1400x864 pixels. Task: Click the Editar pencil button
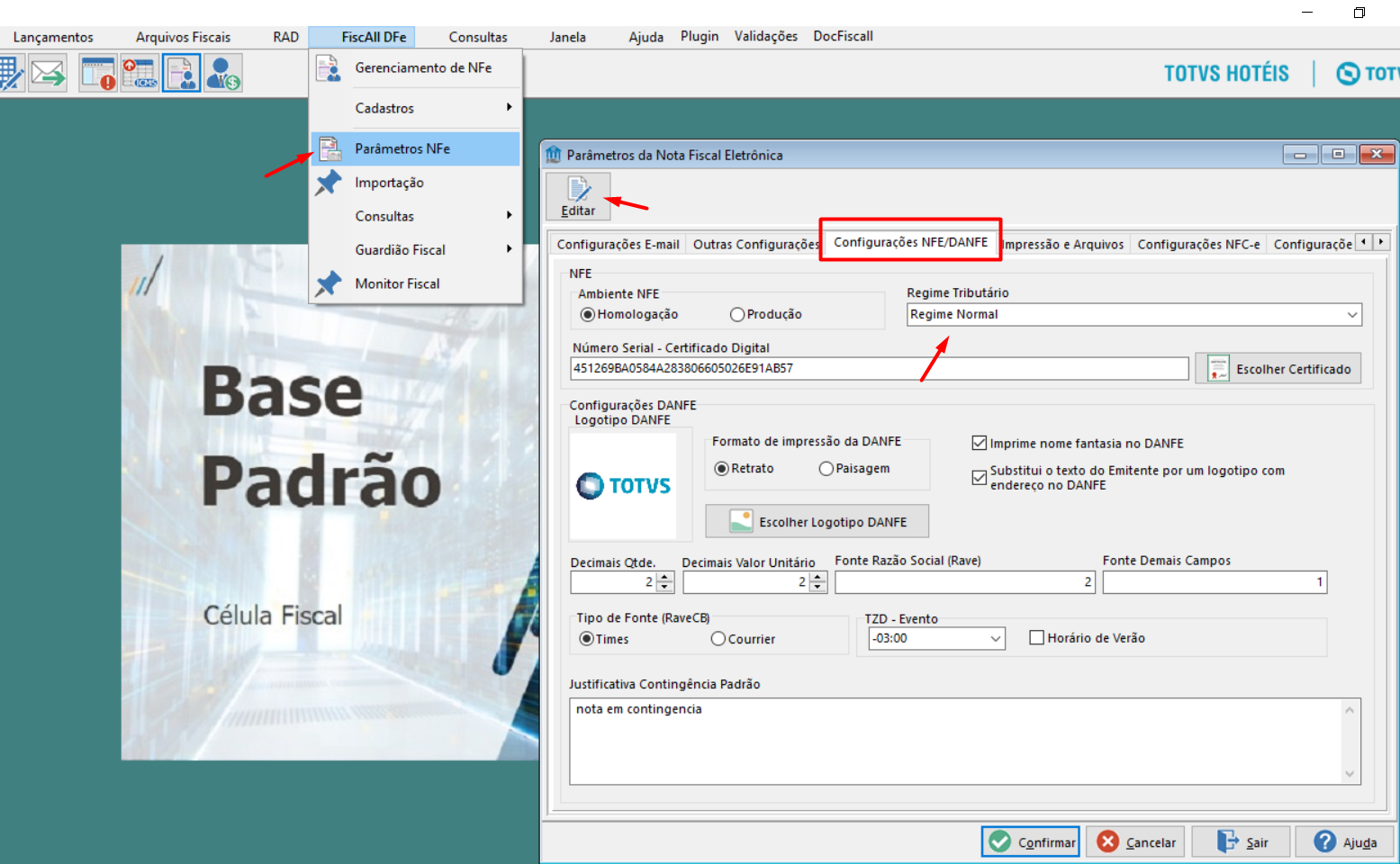click(578, 197)
